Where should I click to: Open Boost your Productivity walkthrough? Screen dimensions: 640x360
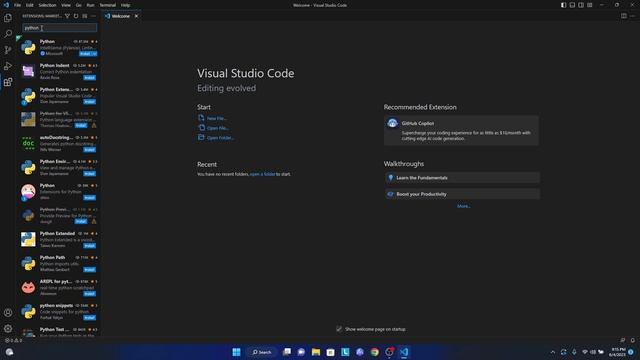click(462, 194)
